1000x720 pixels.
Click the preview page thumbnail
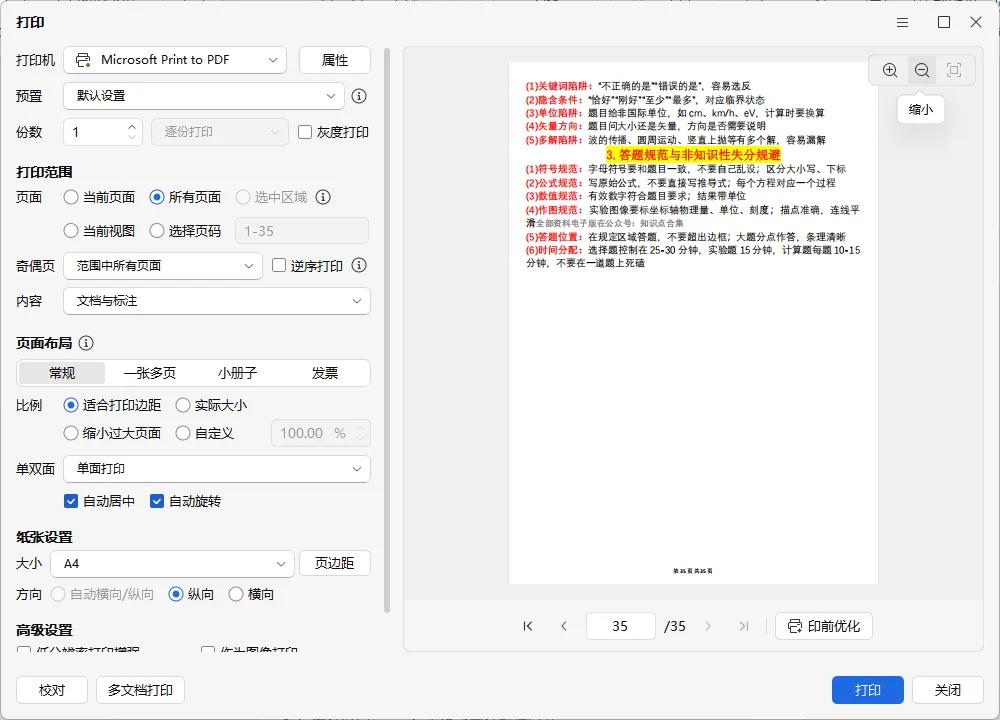693,323
